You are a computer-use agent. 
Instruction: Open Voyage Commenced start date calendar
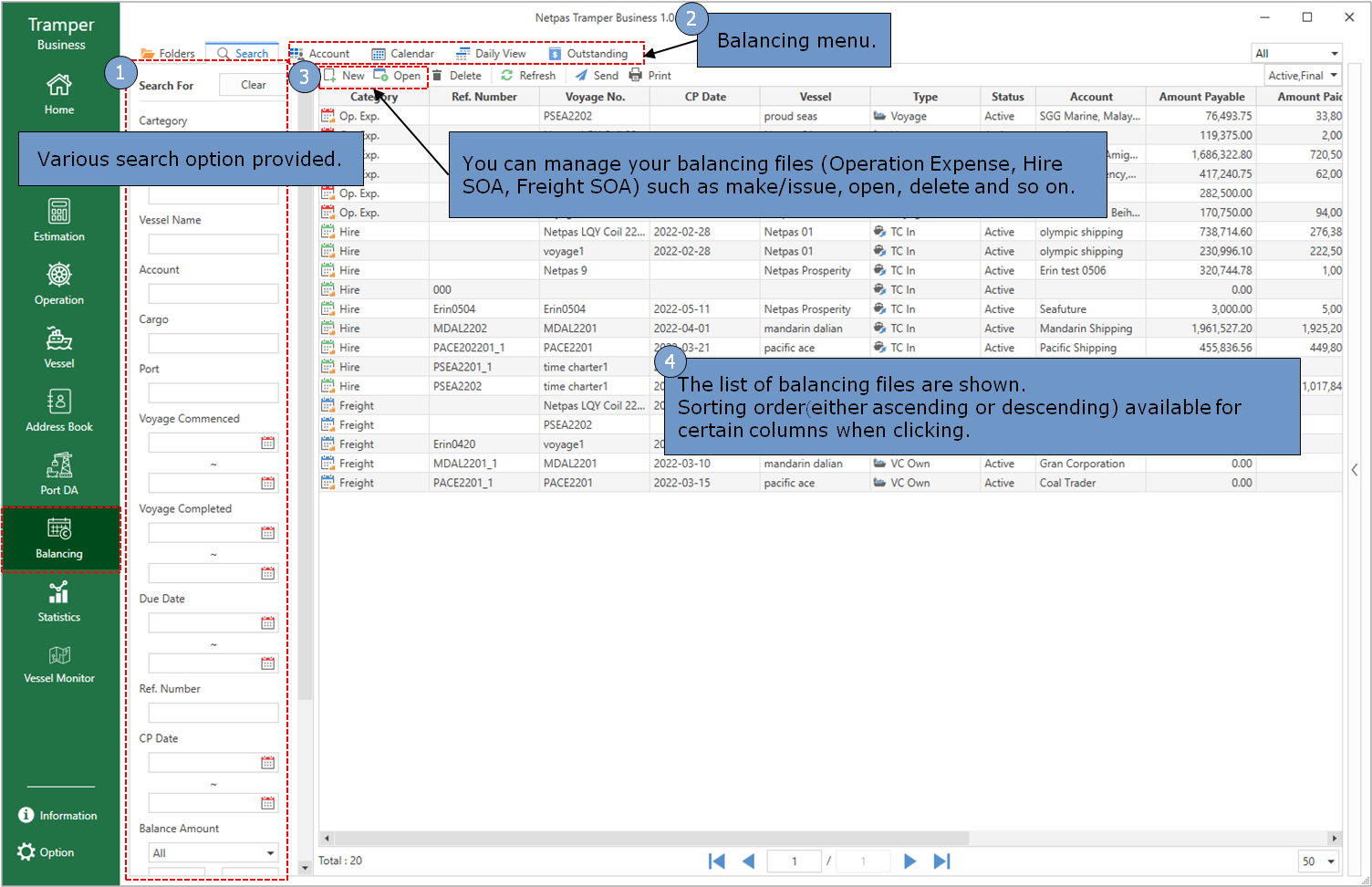click(x=267, y=443)
